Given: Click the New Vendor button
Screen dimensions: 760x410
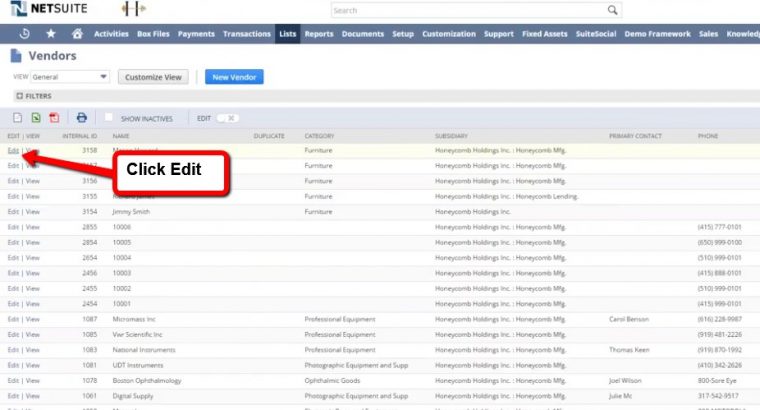Looking at the screenshot, I should tap(234, 77).
